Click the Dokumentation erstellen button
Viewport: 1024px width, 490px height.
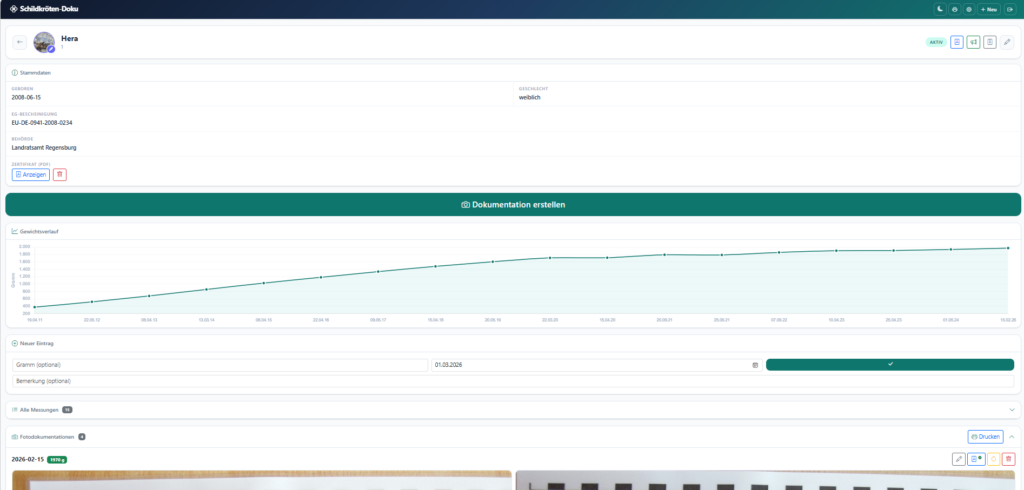click(x=512, y=204)
